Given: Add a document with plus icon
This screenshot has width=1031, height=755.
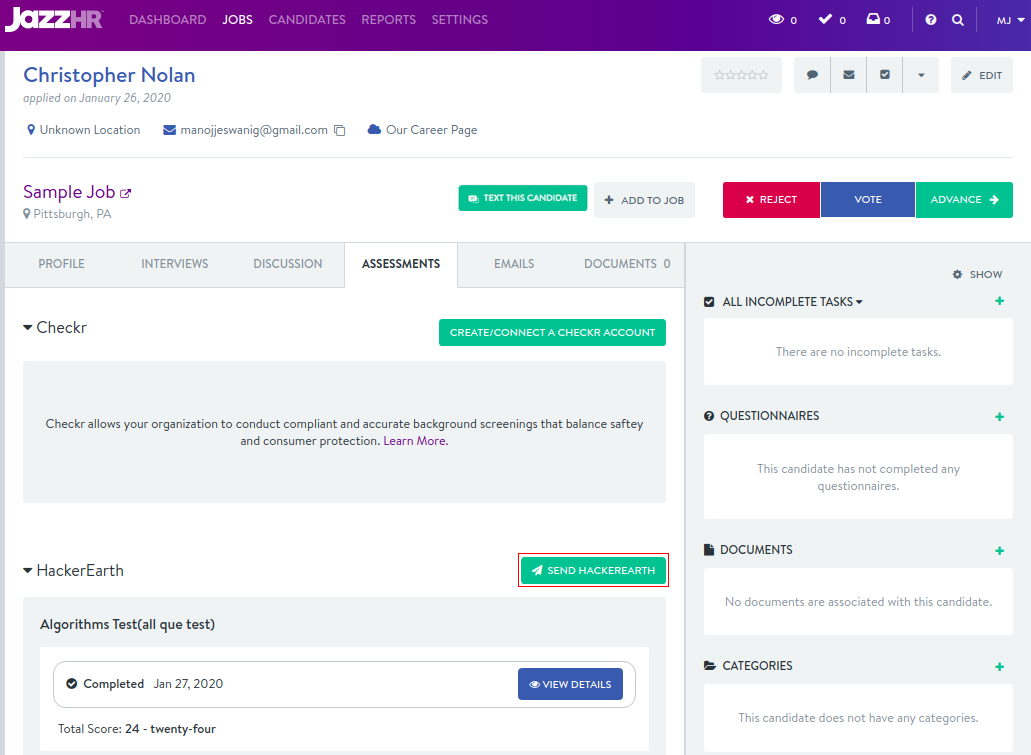Looking at the screenshot, I should pos(999,551).
